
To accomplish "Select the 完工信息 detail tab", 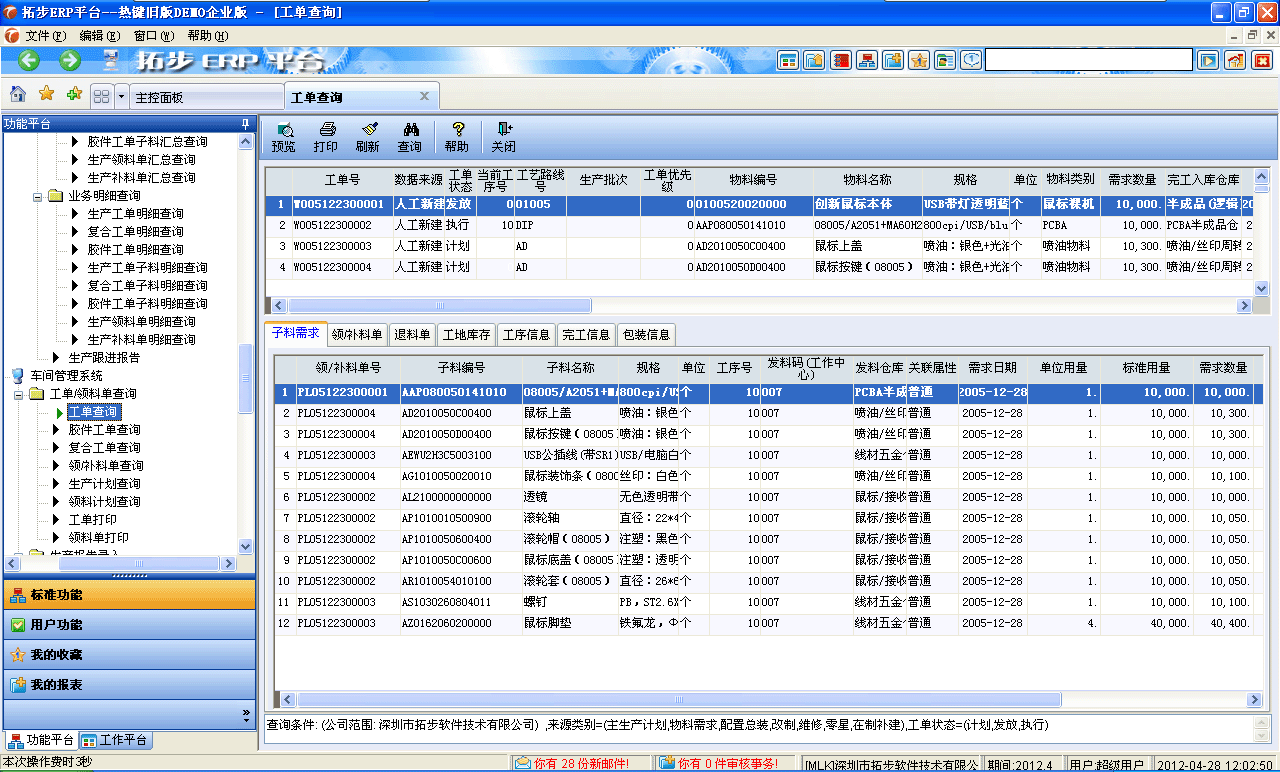I will (586, 335).
